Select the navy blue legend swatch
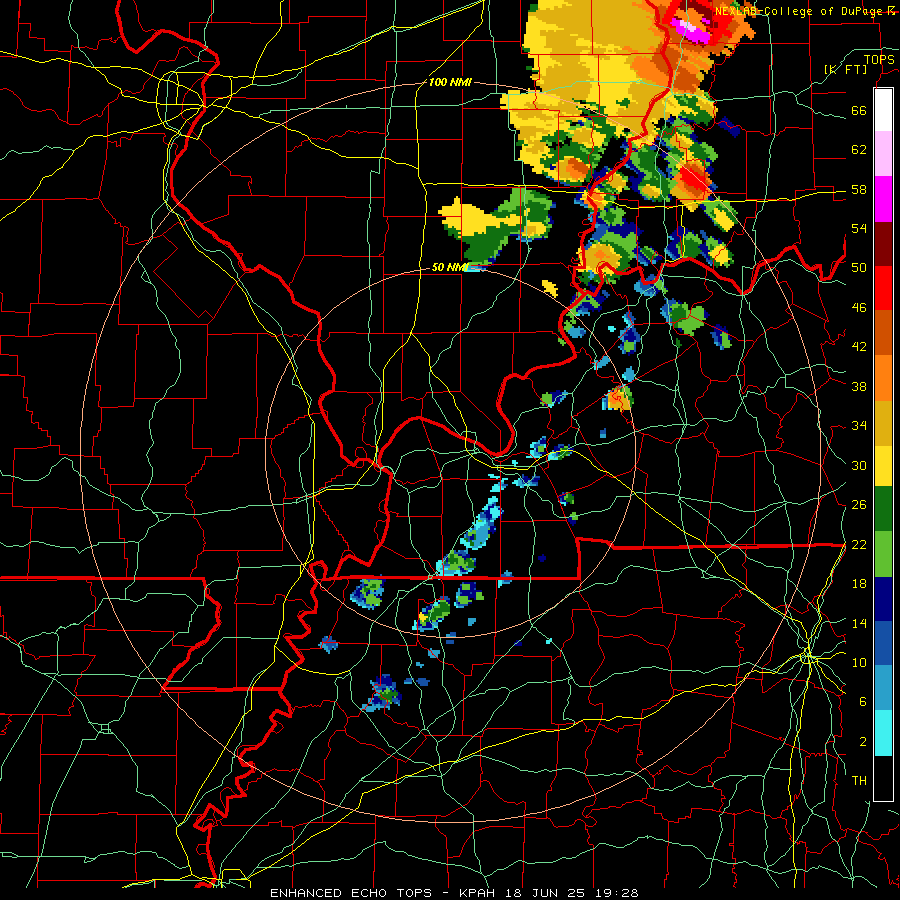 coord(883,599)
